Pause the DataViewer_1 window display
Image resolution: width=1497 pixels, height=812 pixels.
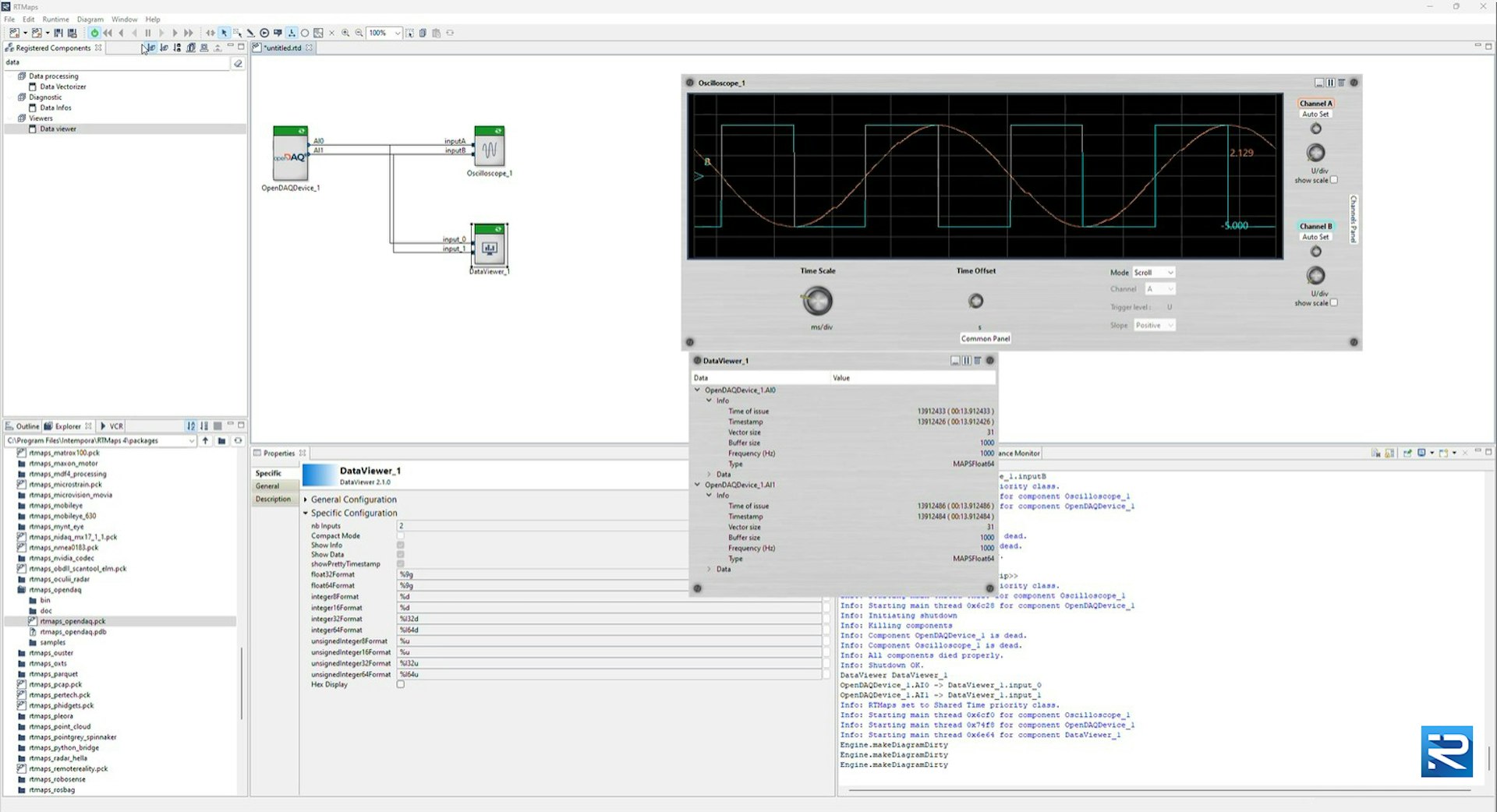coord(966,361)
